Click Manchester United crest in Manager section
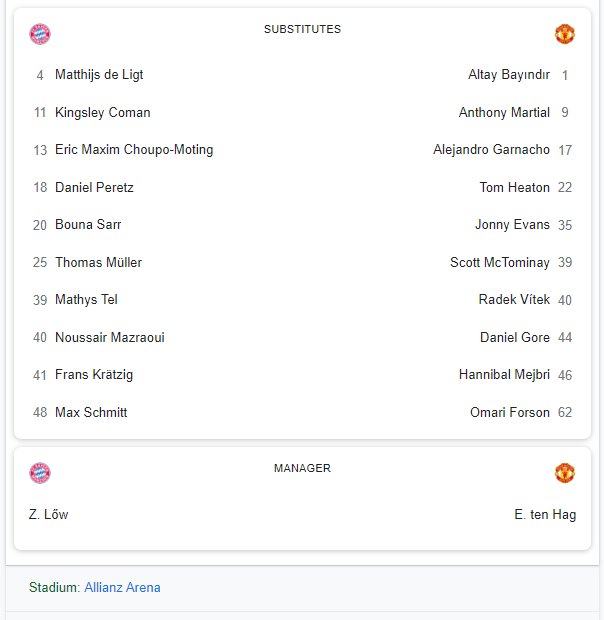Screen dimensions: 604x620 point(565,473)
